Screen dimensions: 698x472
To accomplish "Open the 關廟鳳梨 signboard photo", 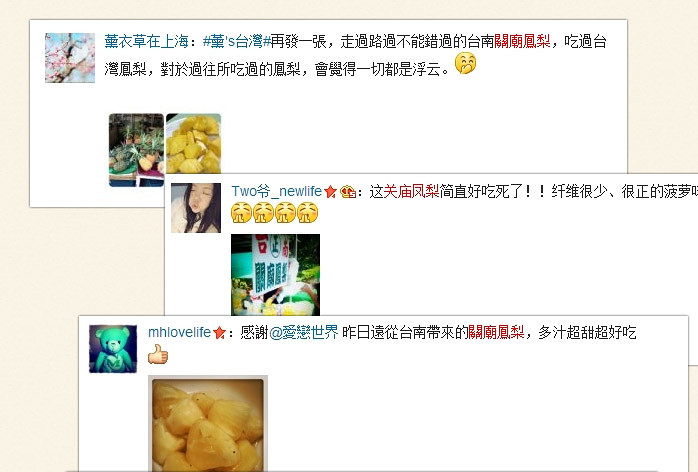I will click(x=276, y=275).
